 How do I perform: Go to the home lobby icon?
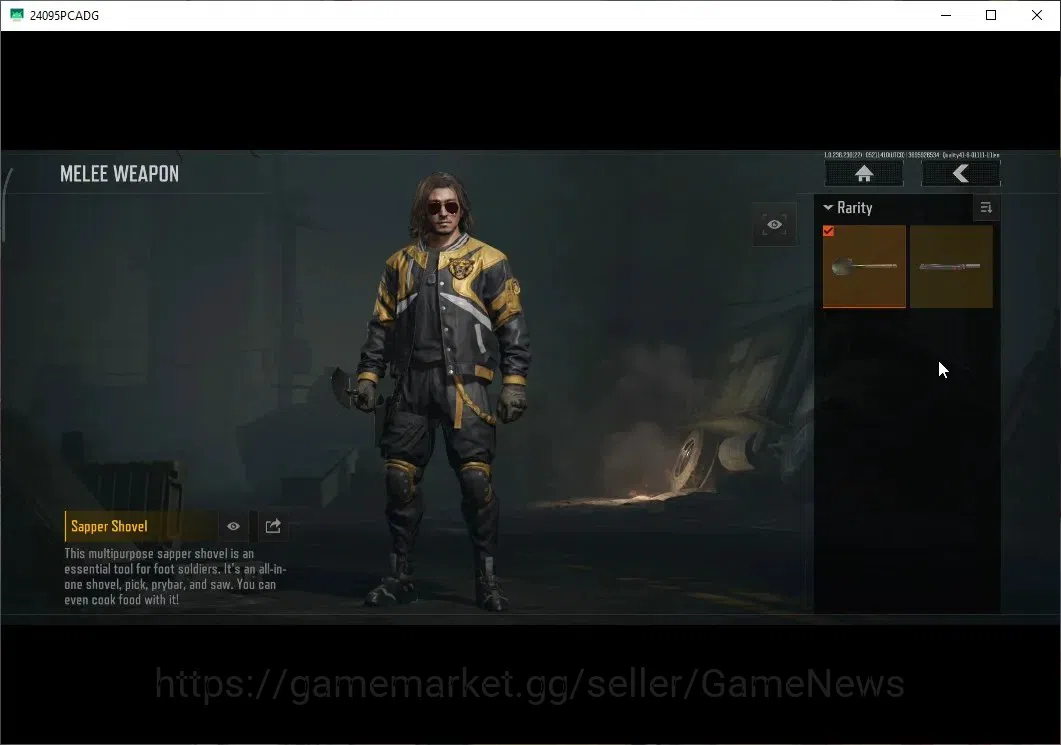click(x=863, y=174)
